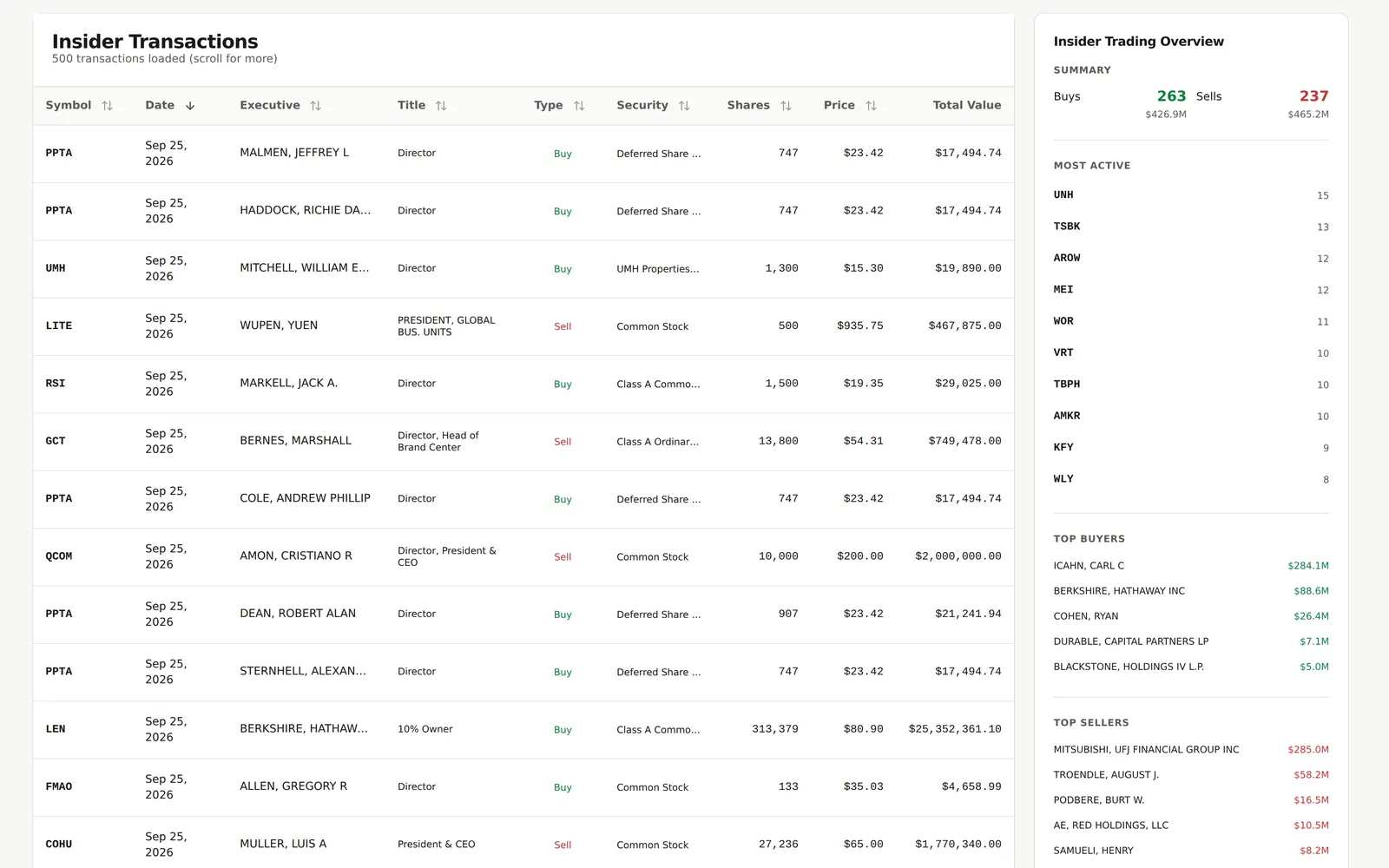Sort by Price column sort icon
The width and height of the screenshot is (1389, 868).
click(x=871, y=106)
